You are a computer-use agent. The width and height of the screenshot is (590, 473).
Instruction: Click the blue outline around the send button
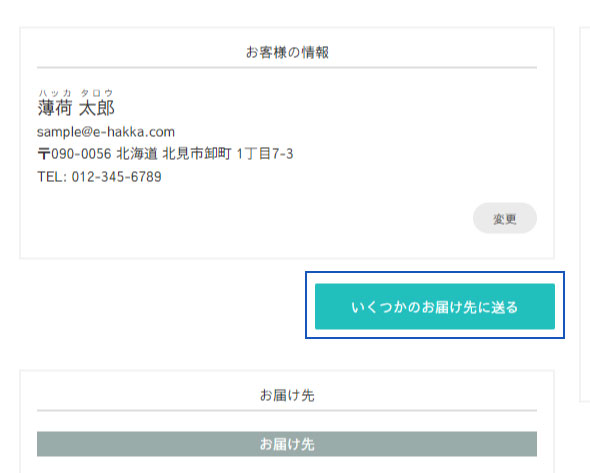(435, 272)
